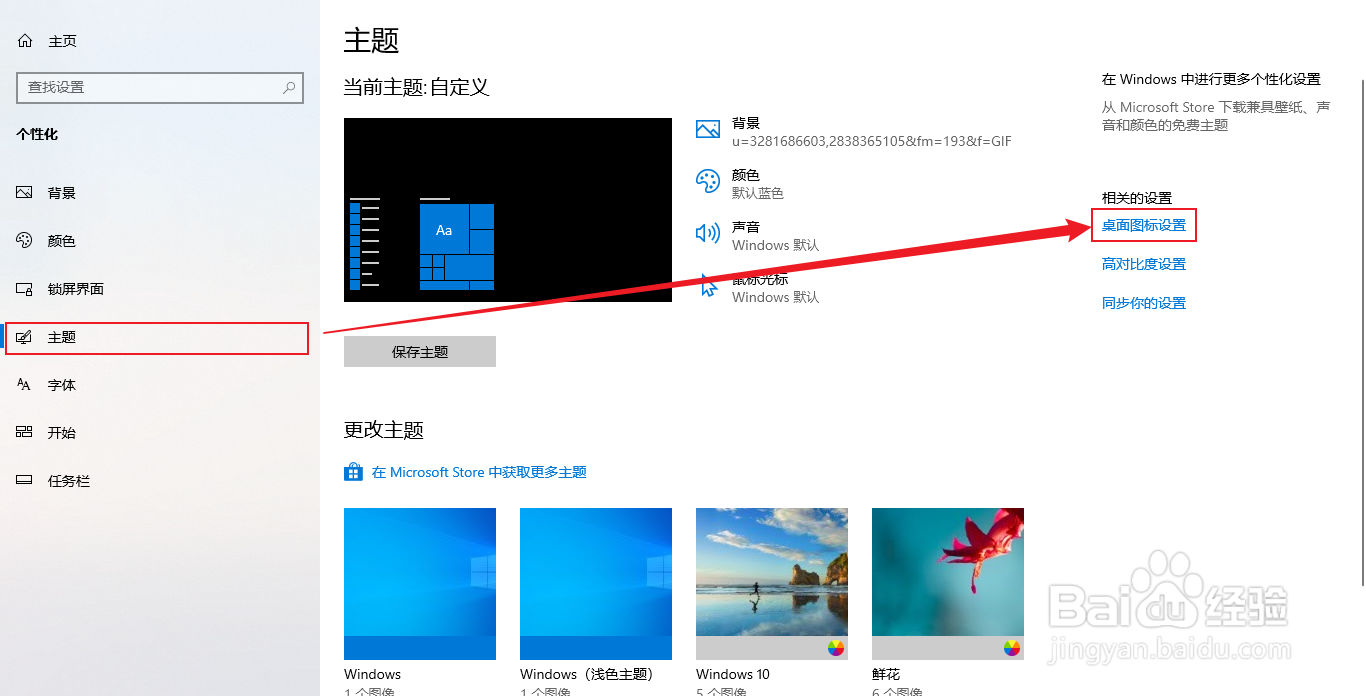Click the background image icon beside 背景
The height and width of the screenshot is (696, 1366).
(708, 129)
